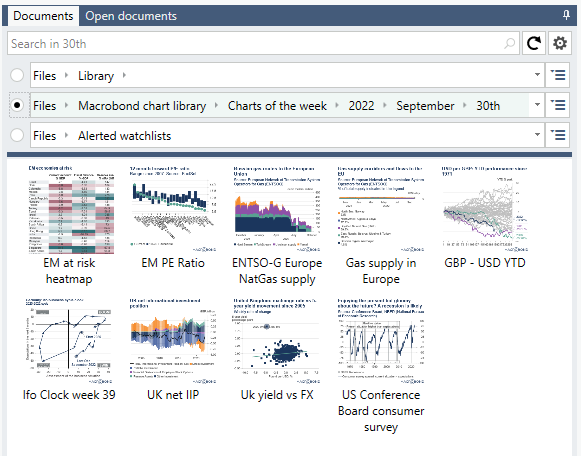This screenshot has width=581, height=456.
Task: Expand dropdown arrow on Library path row
Action: 537,75
